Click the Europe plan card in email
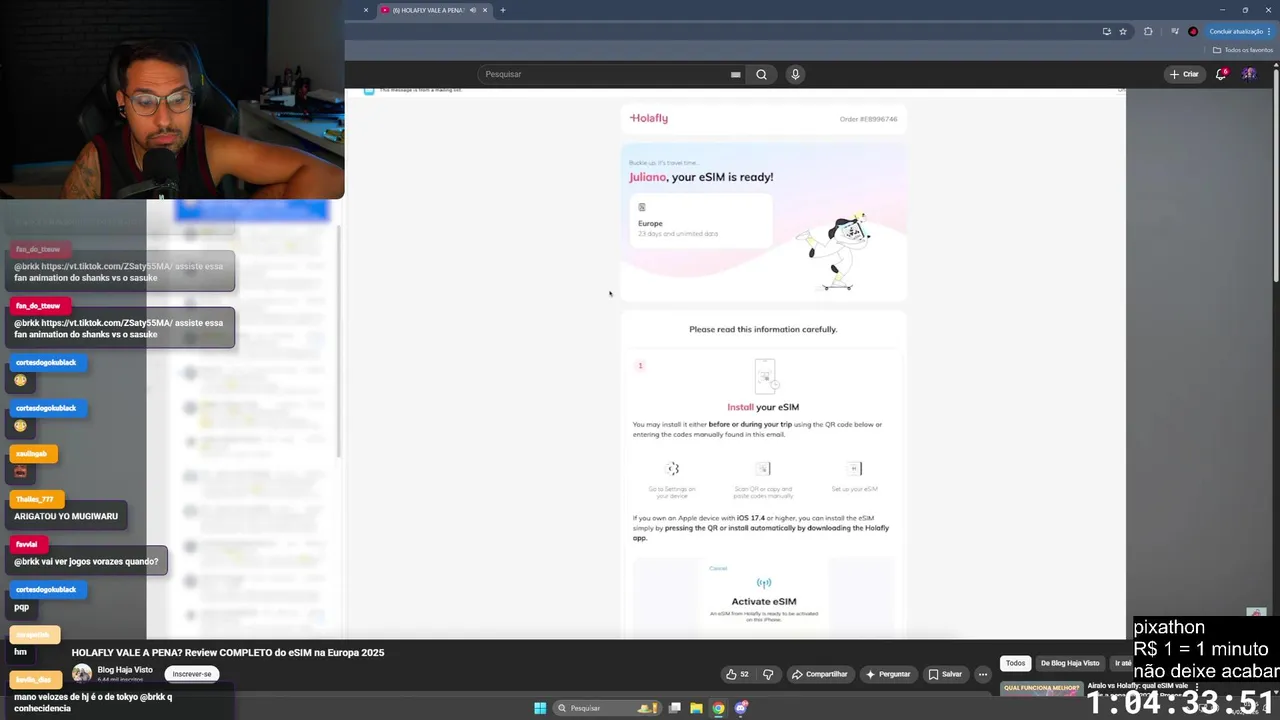Image resolution: width=1280 pixels, height=720 pixels. click(x=701, y=220)
